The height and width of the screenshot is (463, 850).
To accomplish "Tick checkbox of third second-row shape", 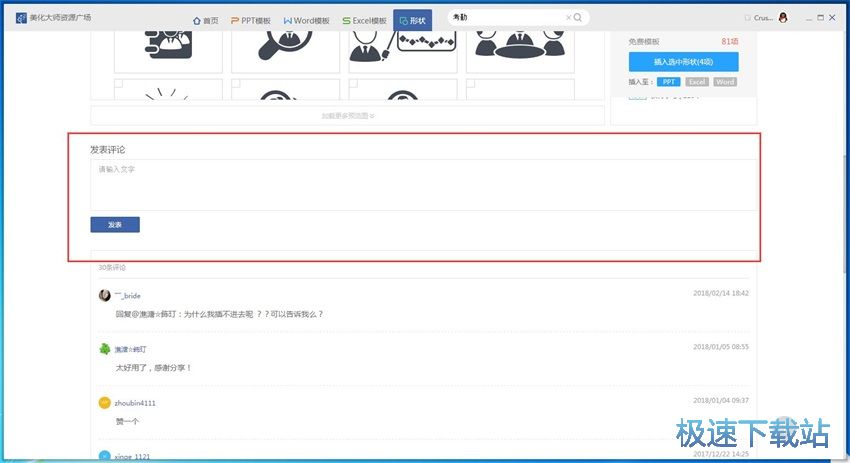I will coord(353,83).
